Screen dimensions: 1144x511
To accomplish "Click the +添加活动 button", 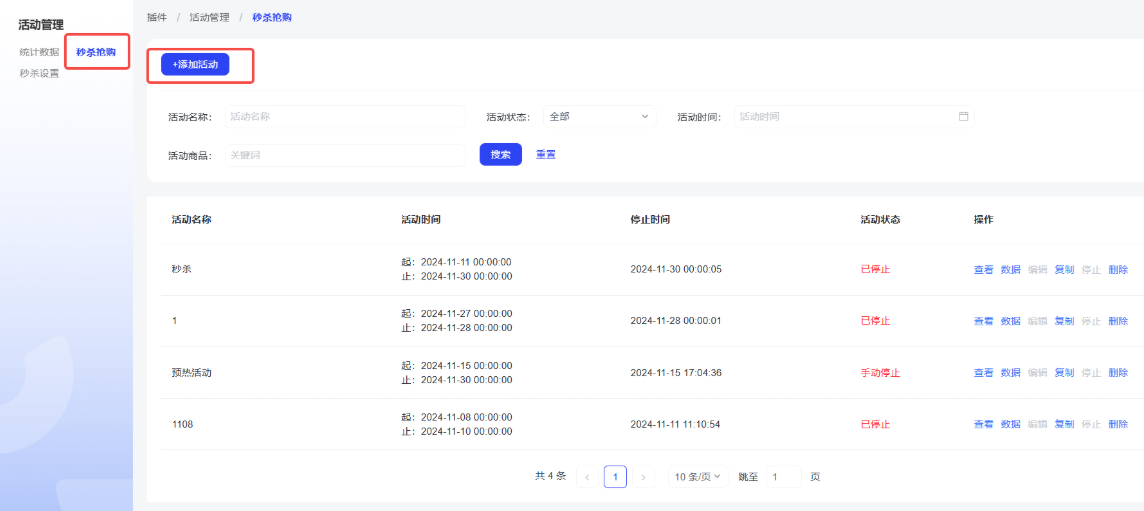I will point(195,64).
